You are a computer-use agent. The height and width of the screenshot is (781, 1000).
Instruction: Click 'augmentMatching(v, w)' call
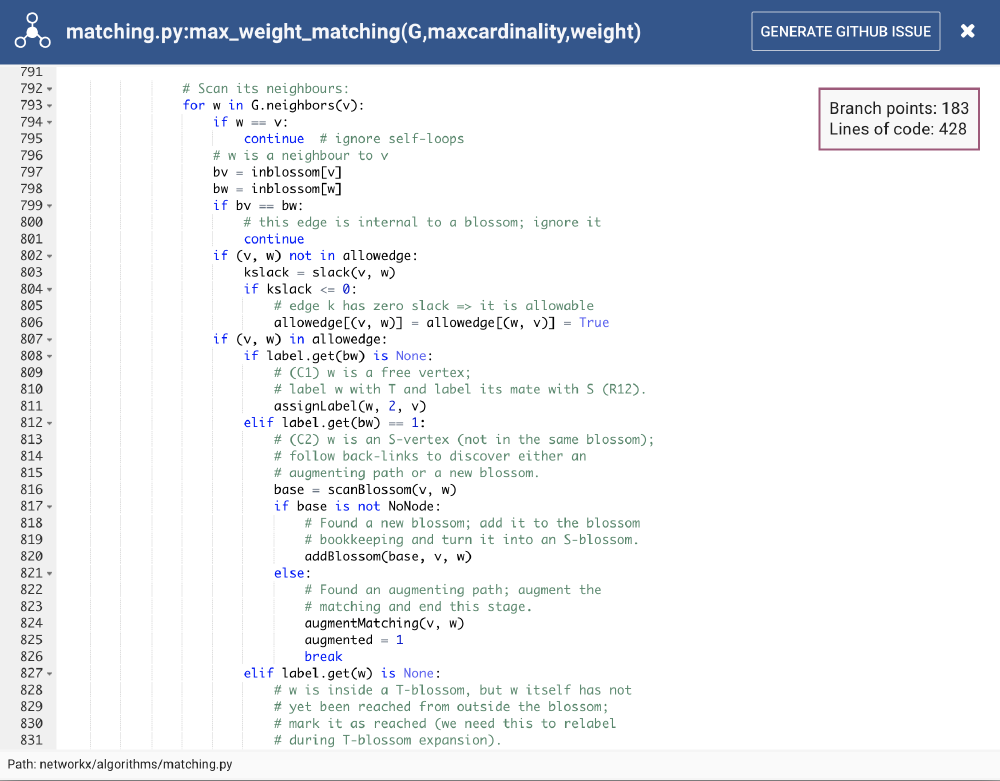click(x=384, y=624)
